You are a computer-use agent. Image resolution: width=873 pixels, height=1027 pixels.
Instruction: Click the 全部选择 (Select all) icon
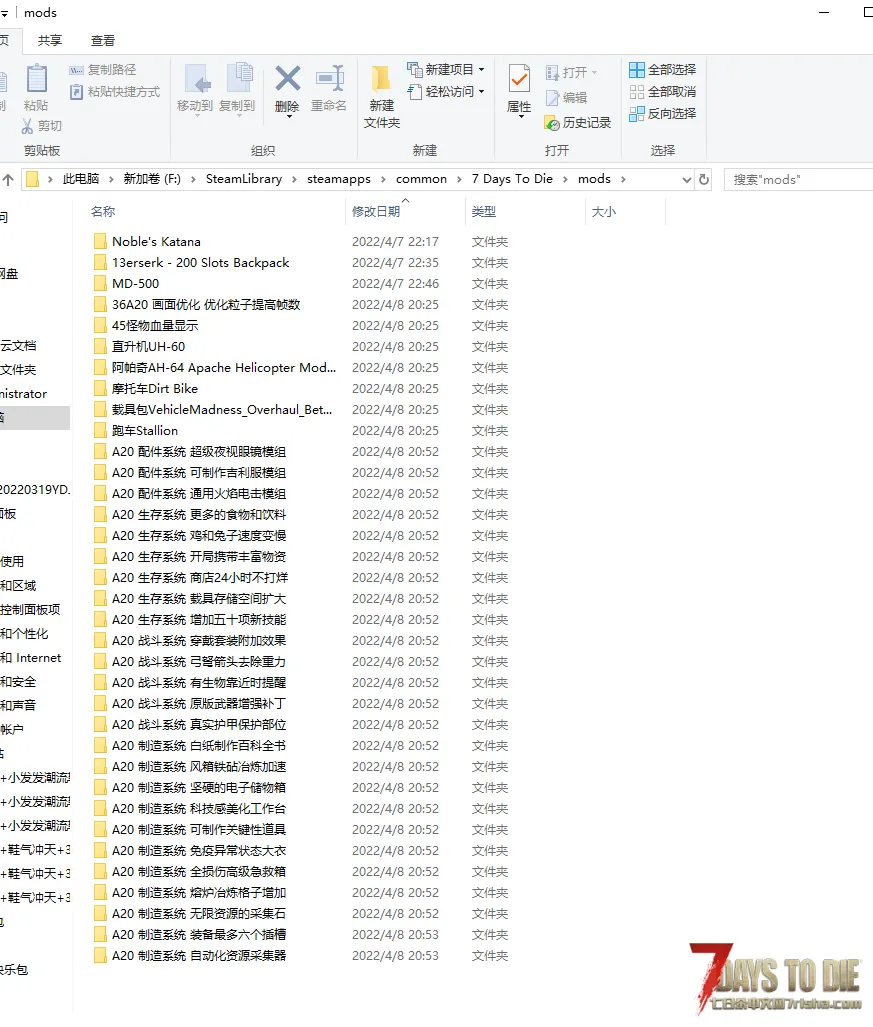637,69
